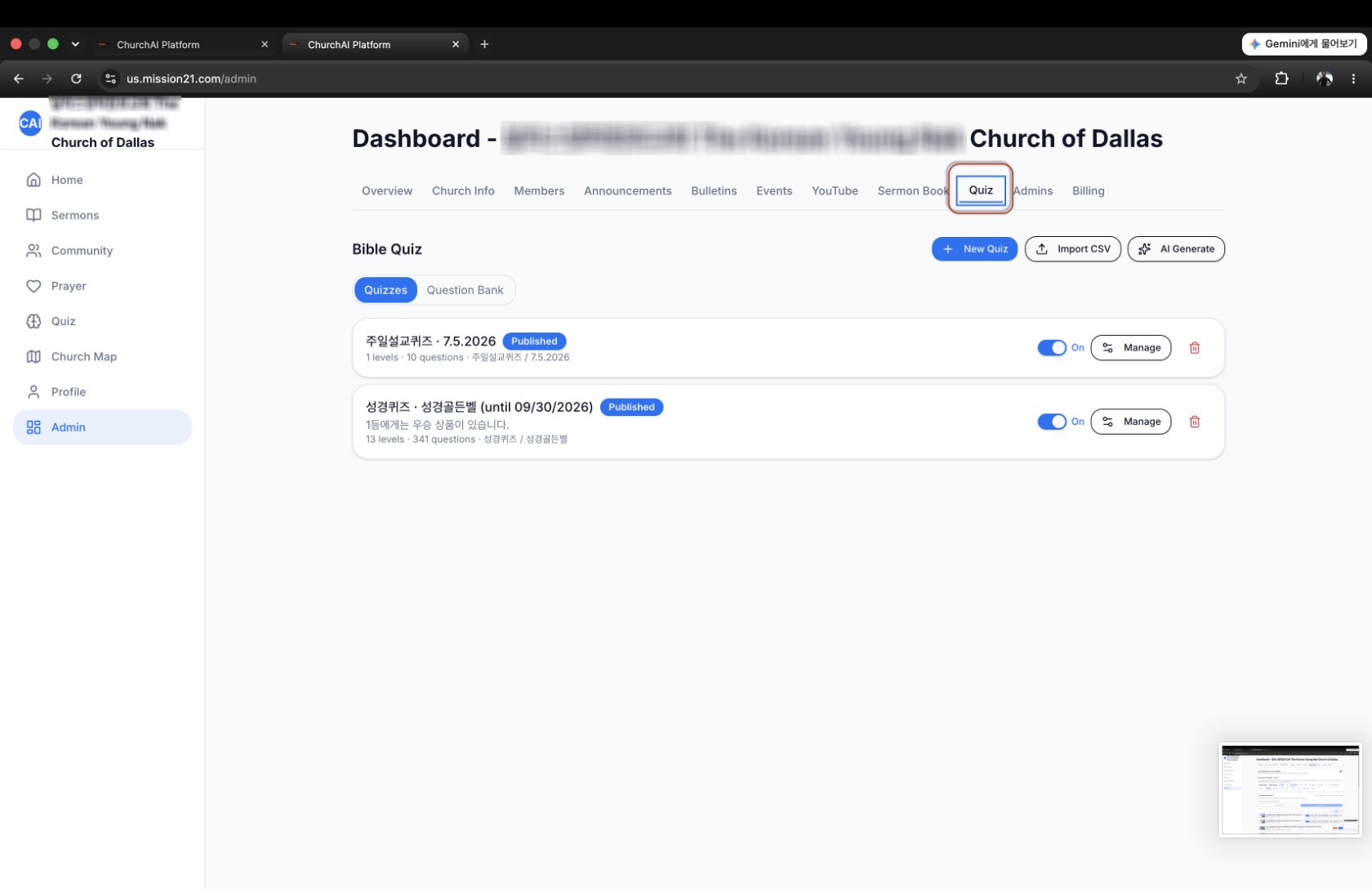Click the 성경골든벨 (until 09/30/2026) quiz title

point(479,407)
